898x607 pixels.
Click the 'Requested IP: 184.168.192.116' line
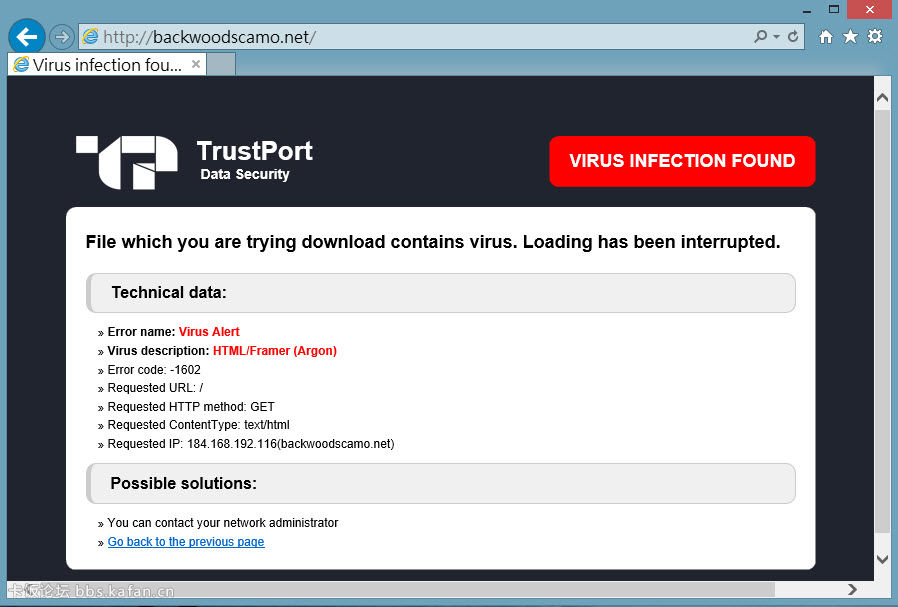[x=251, y=444]
